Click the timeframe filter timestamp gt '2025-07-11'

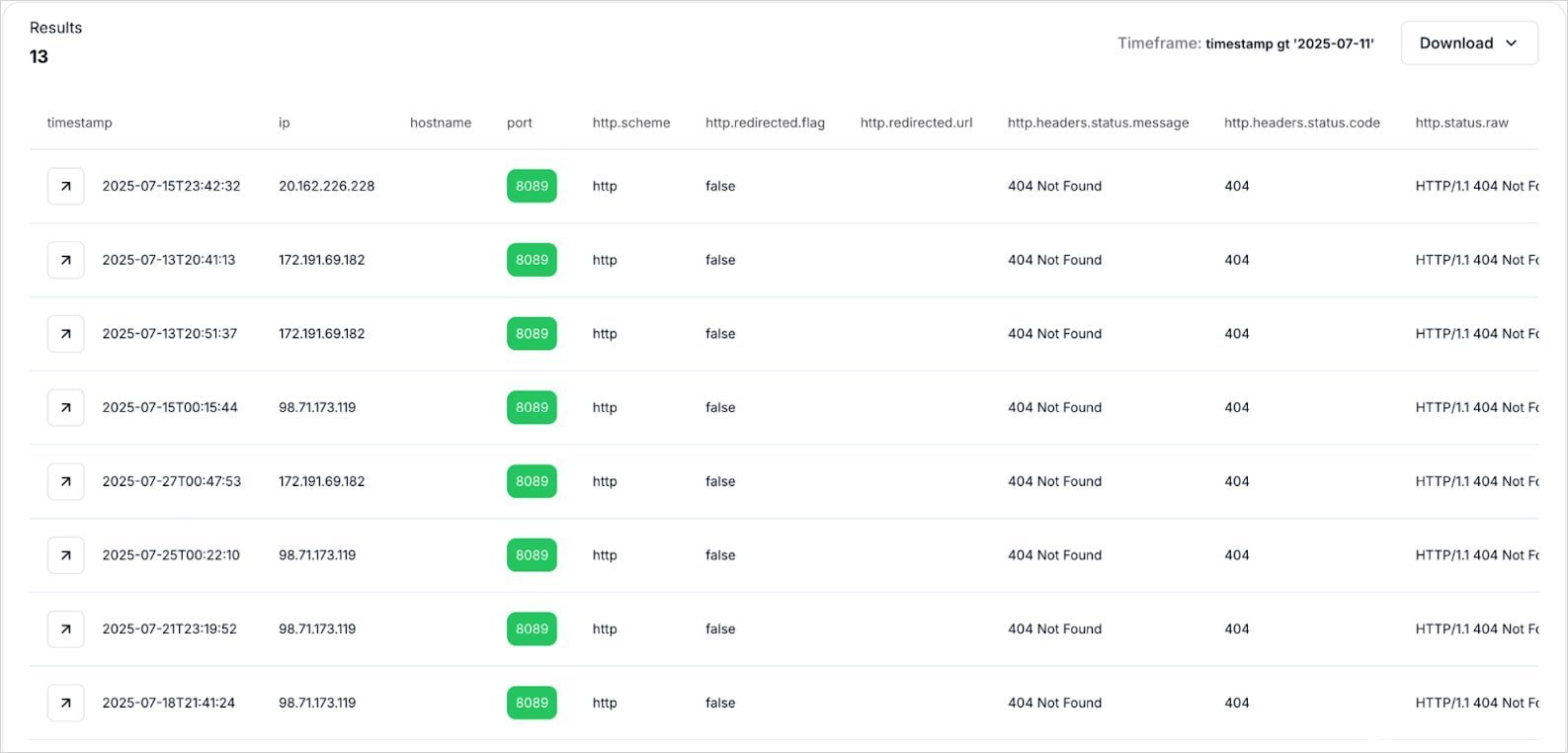coord(1288,43)
